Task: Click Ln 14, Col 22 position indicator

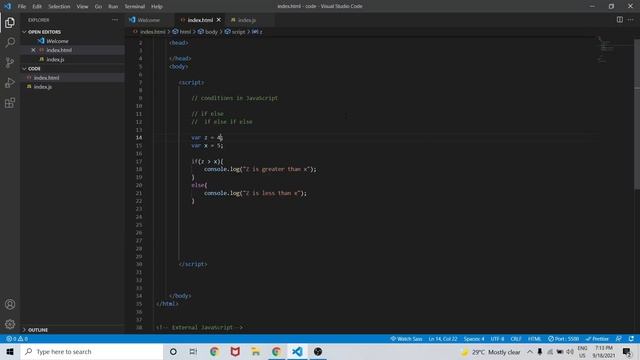Action: [x=443, y=339]
